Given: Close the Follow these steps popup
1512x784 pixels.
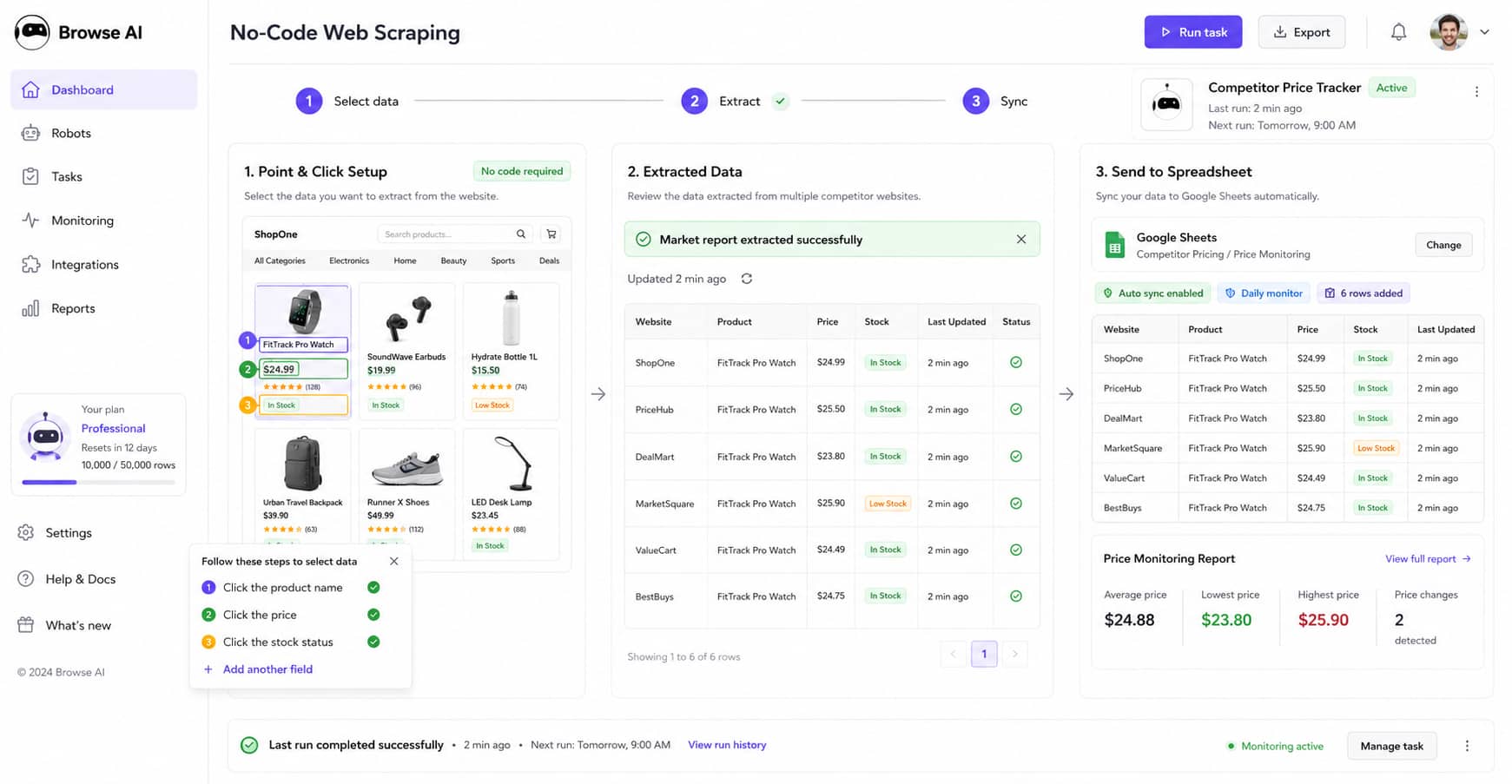Looking at the screenshot, I should click(394, 562).
